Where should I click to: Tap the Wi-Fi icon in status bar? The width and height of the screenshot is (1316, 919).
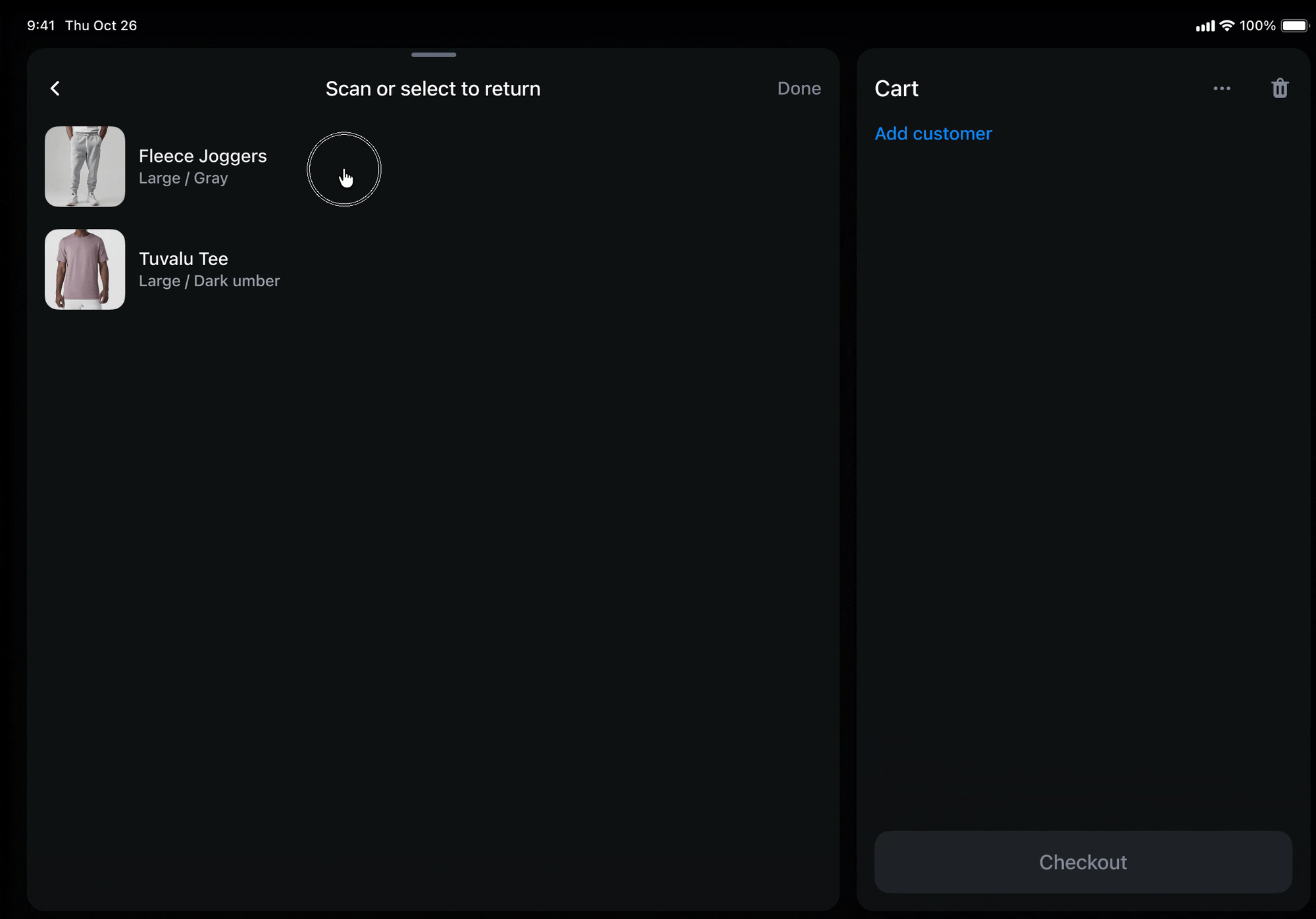point(1227,26)
